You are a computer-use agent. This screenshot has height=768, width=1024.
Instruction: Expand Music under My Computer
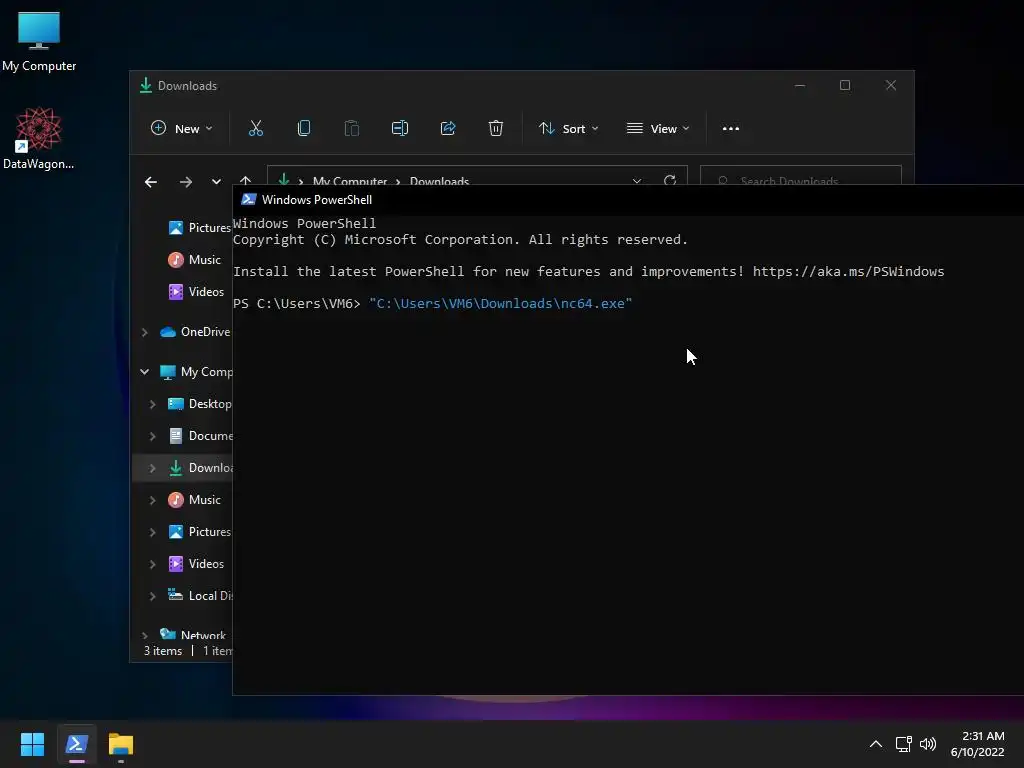pos(152,500)
